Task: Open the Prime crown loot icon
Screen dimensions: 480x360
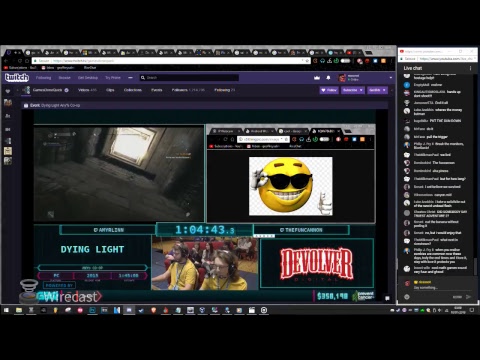Action: point(317,78)
